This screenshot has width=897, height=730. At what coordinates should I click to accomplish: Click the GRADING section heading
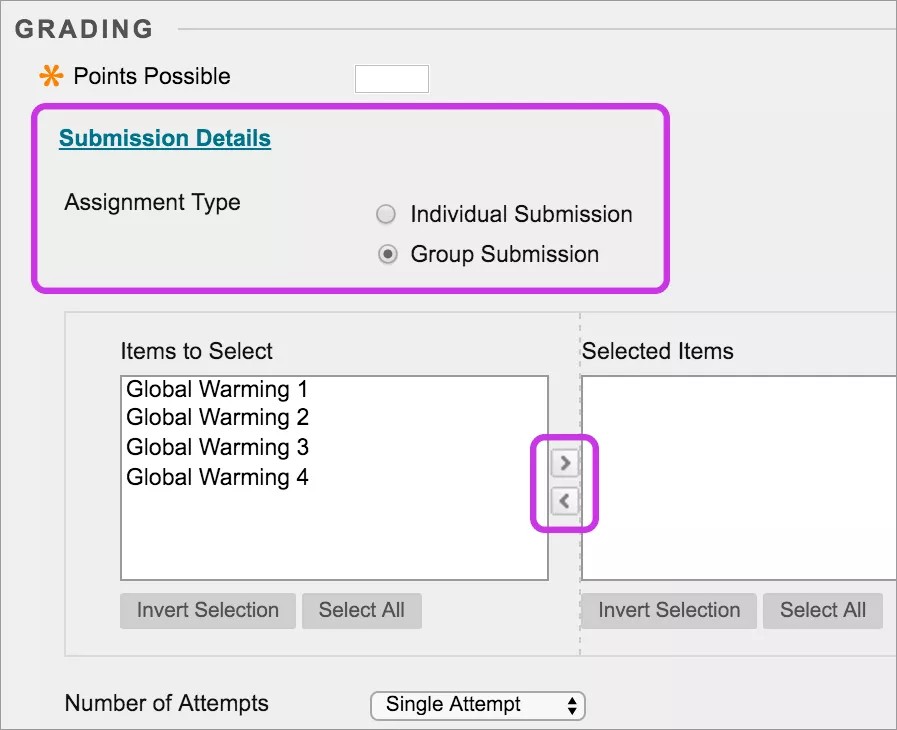(x=84, y=29)
